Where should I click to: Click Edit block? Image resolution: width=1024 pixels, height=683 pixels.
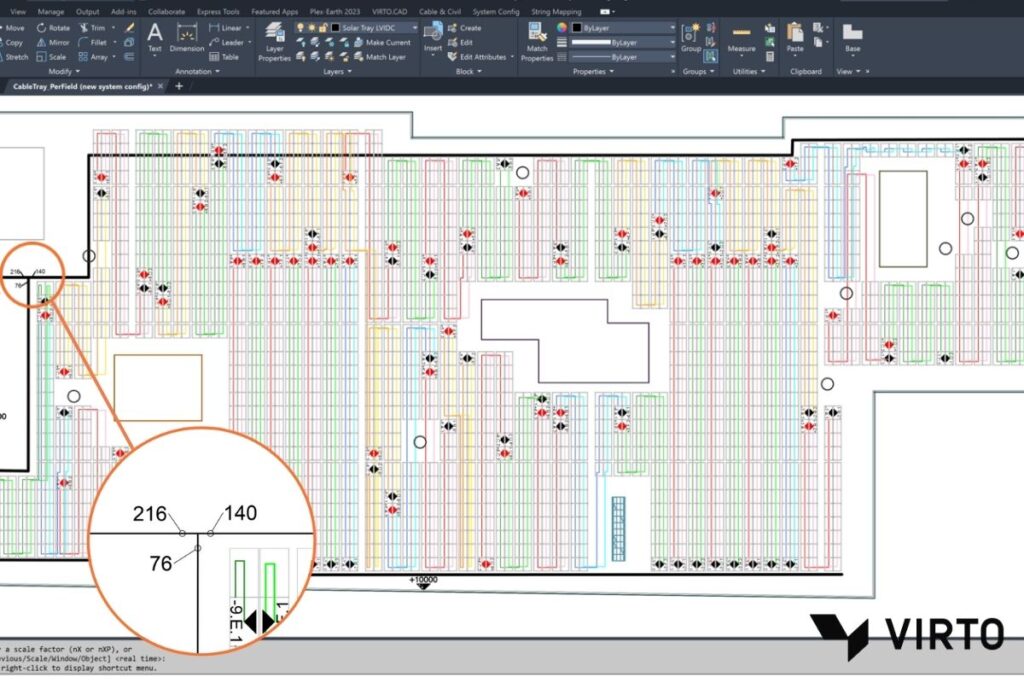pos(460,42)
